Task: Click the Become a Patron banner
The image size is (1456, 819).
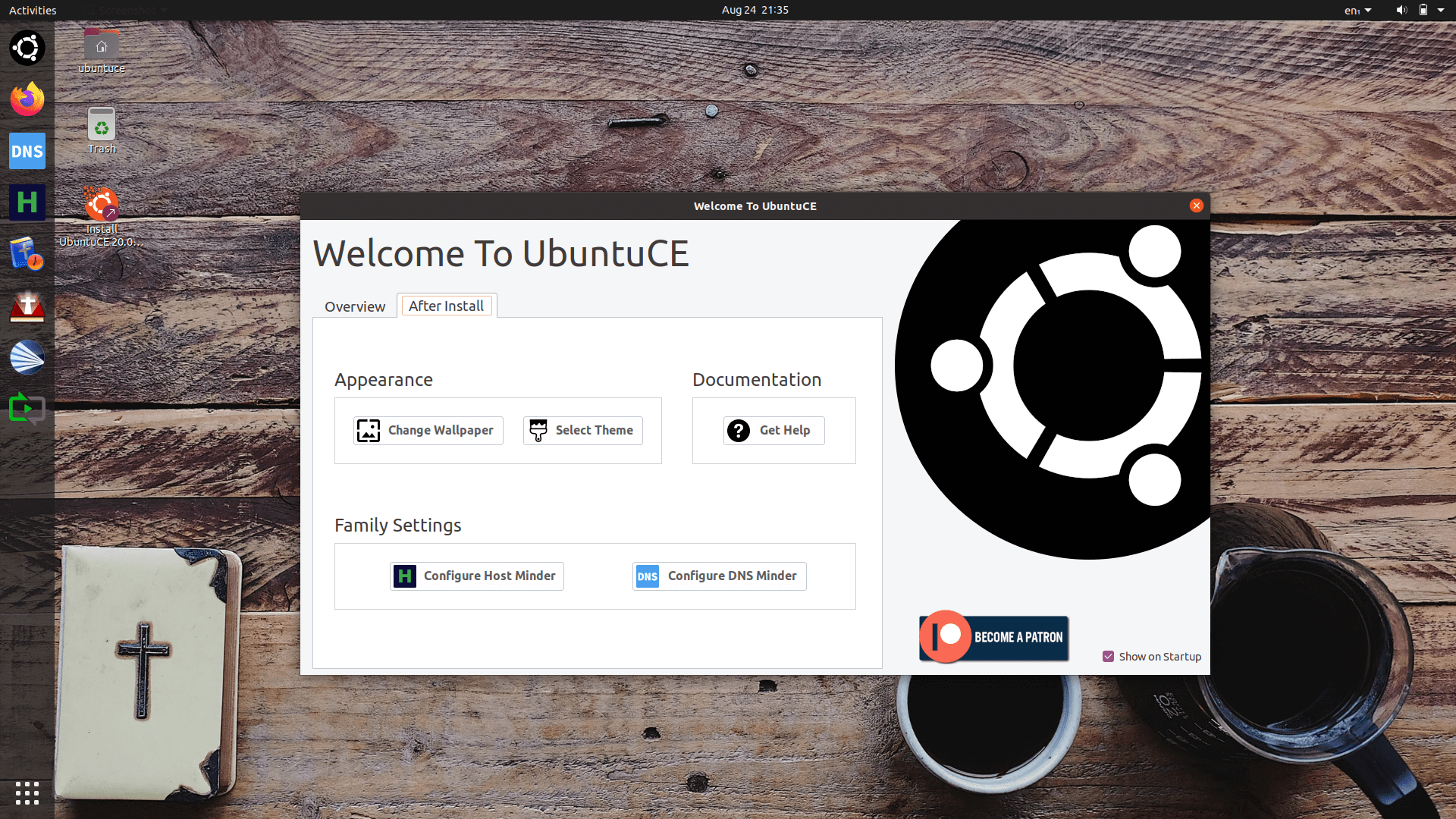Action: [x=994, y=637]
